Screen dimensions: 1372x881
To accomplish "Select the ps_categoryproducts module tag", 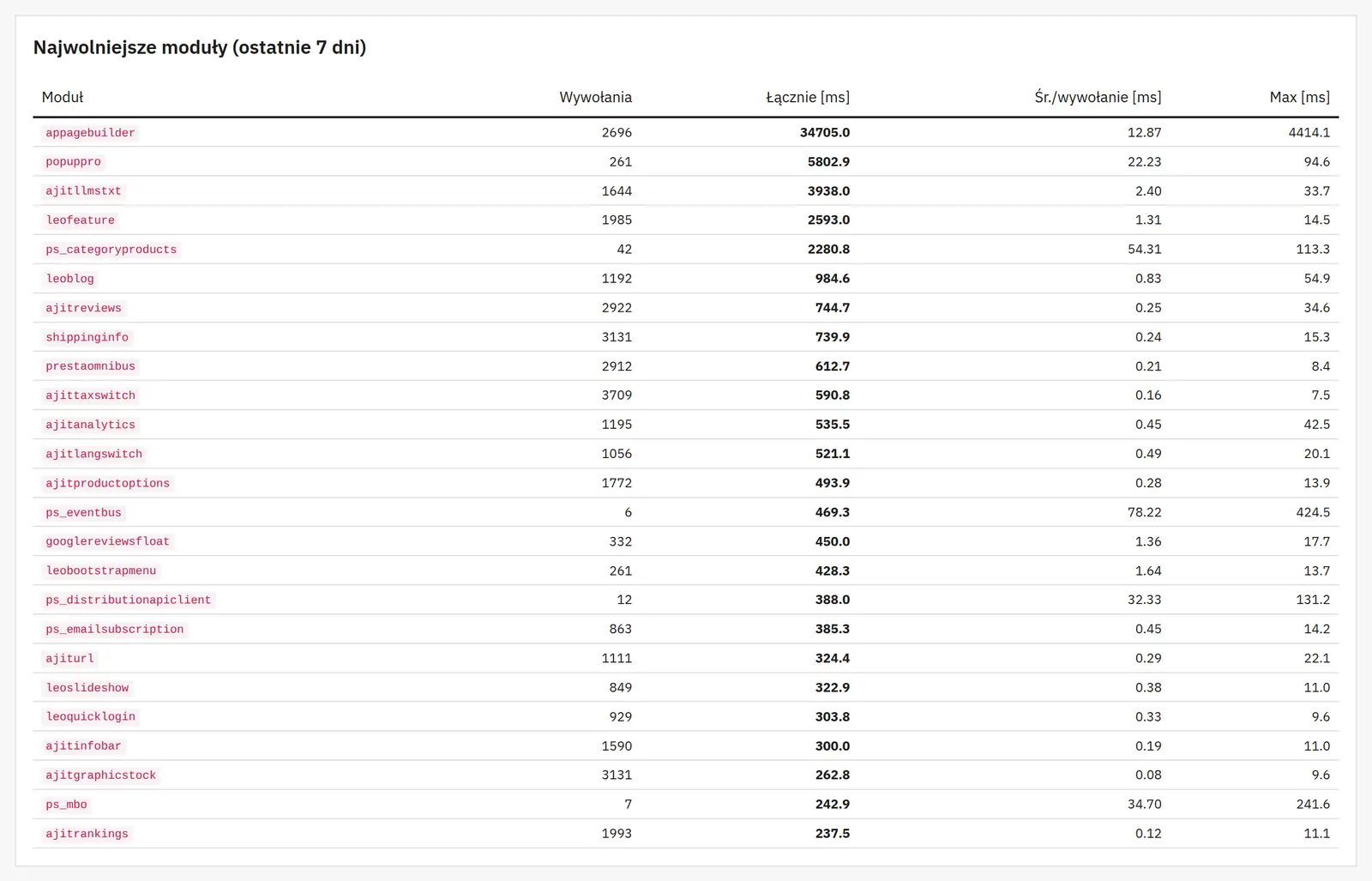I will pyautogui.click(x=111, y=250).
